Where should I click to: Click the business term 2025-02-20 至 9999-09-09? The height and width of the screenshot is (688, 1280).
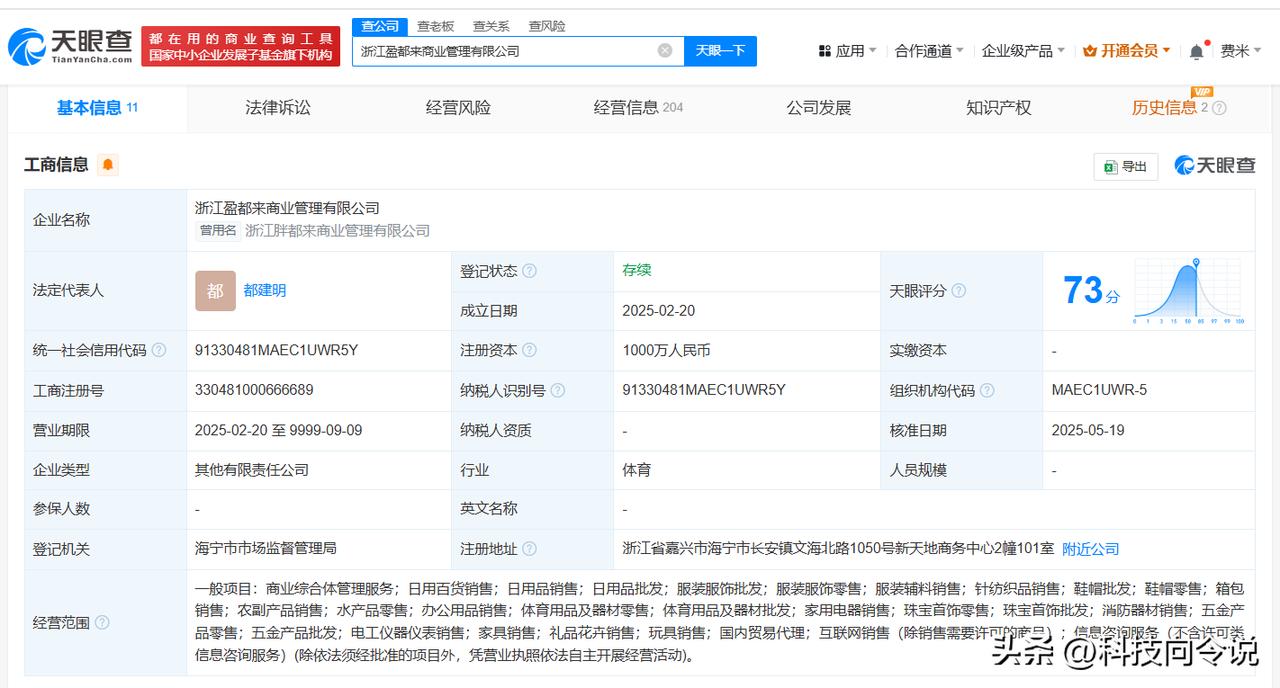(278, 430)
